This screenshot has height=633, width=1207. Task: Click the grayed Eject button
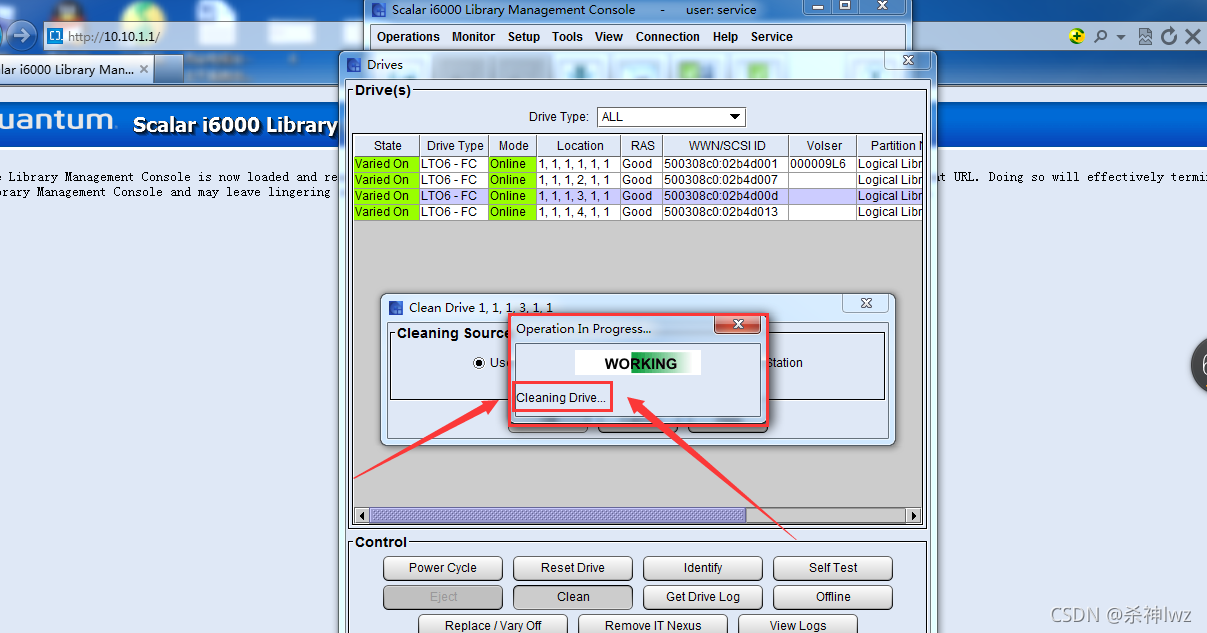point(443,597)
